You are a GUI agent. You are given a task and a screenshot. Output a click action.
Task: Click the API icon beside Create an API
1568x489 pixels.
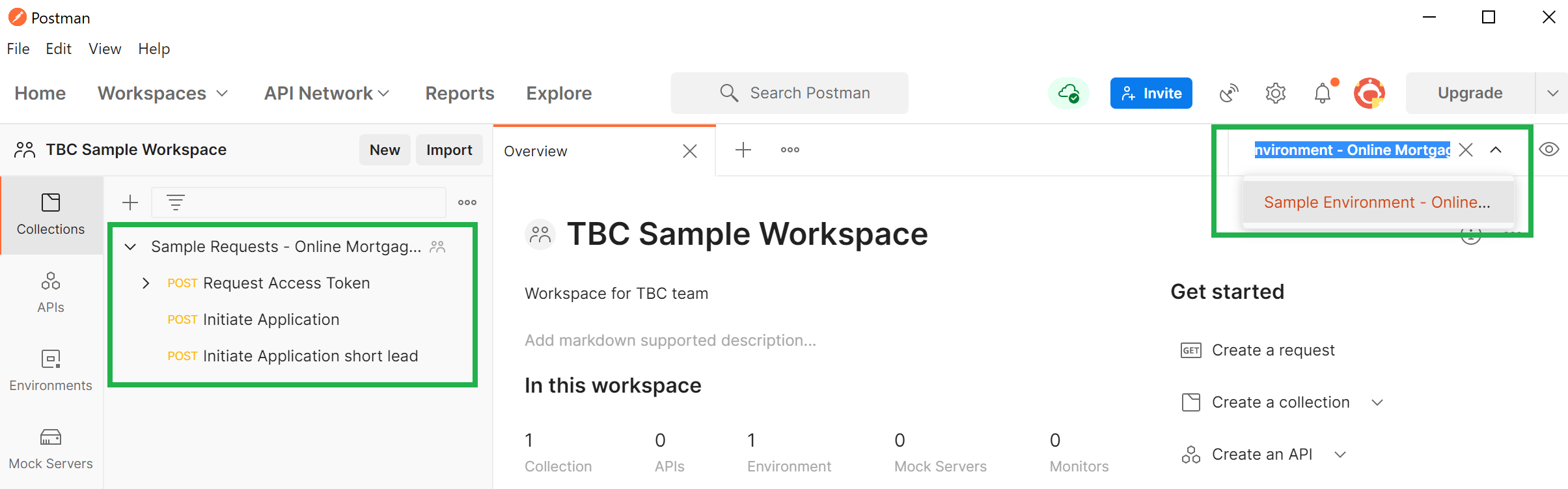[x=1191, y=454]
